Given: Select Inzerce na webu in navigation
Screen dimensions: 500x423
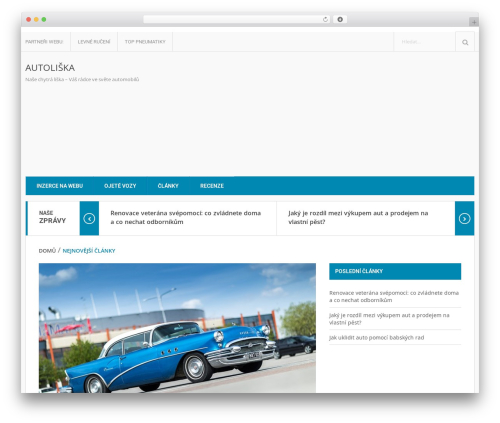Looking at the screenshot, I should [x=60, y=186].
